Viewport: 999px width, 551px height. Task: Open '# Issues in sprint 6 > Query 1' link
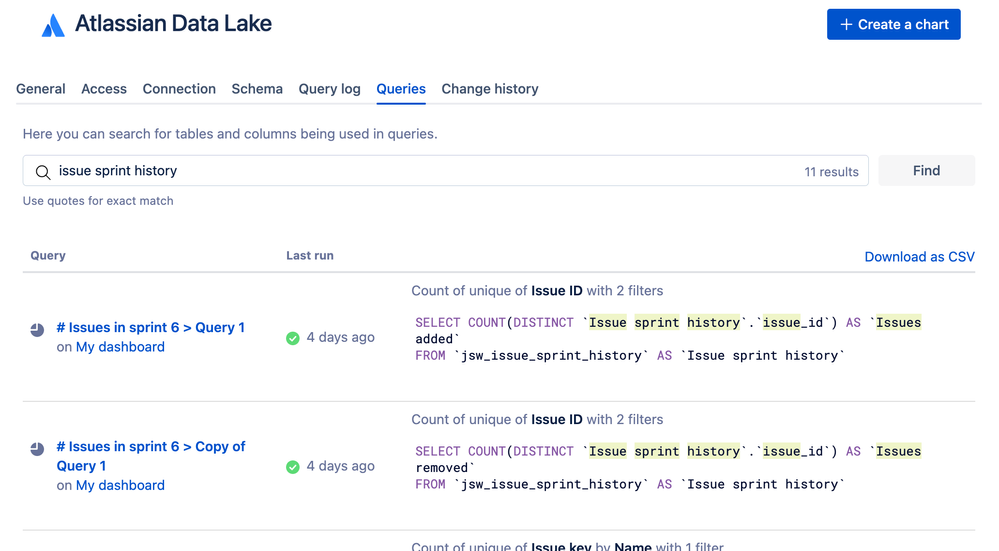point(150,327)
